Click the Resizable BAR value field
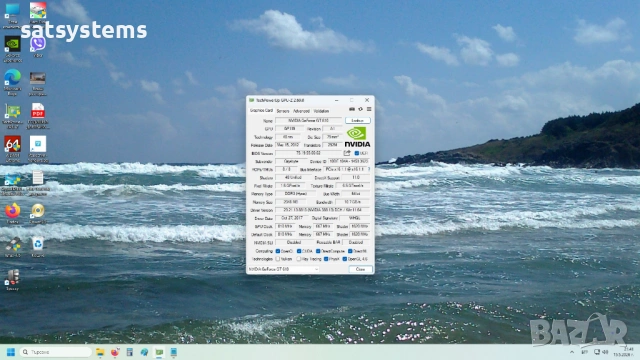Image resolution: width=640 pixels, height=360 pixels. (356, 242)
